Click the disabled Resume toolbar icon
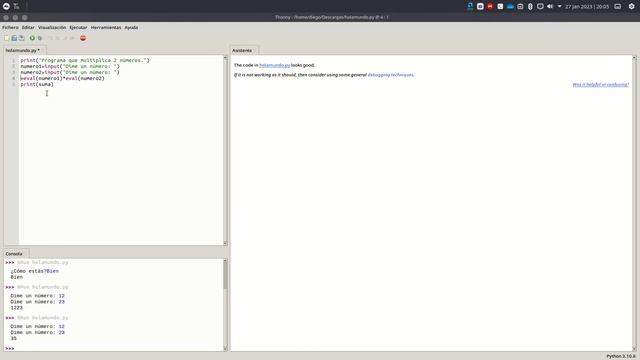 tap(72, 38)
